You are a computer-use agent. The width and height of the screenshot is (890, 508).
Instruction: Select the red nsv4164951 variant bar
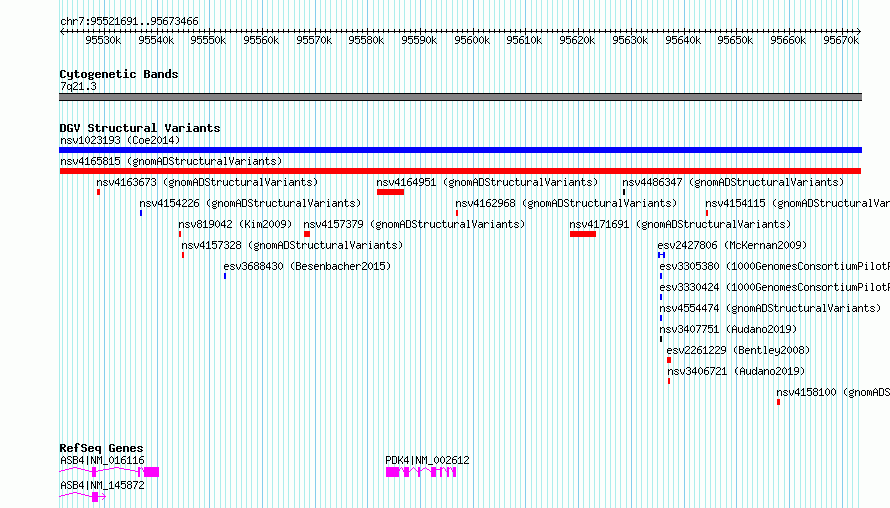point(391,192)
